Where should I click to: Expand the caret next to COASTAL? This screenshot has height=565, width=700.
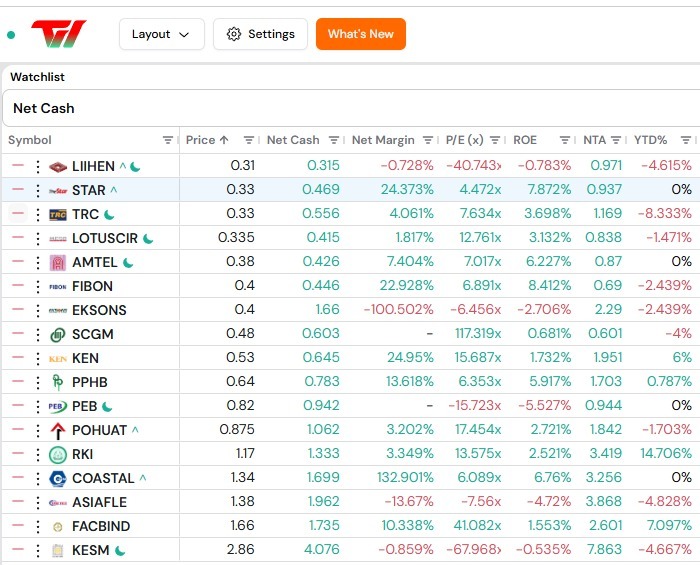[x=143, y=478]
